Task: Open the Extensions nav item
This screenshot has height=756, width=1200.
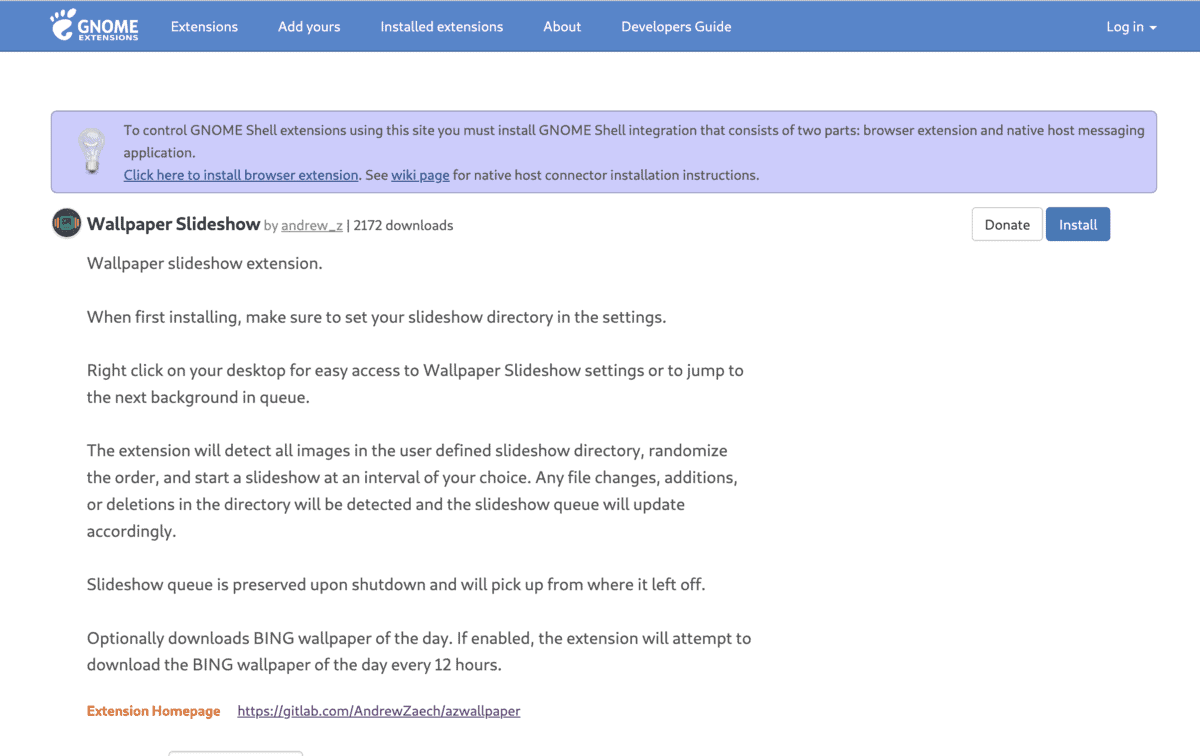Action: pos(204,26)
